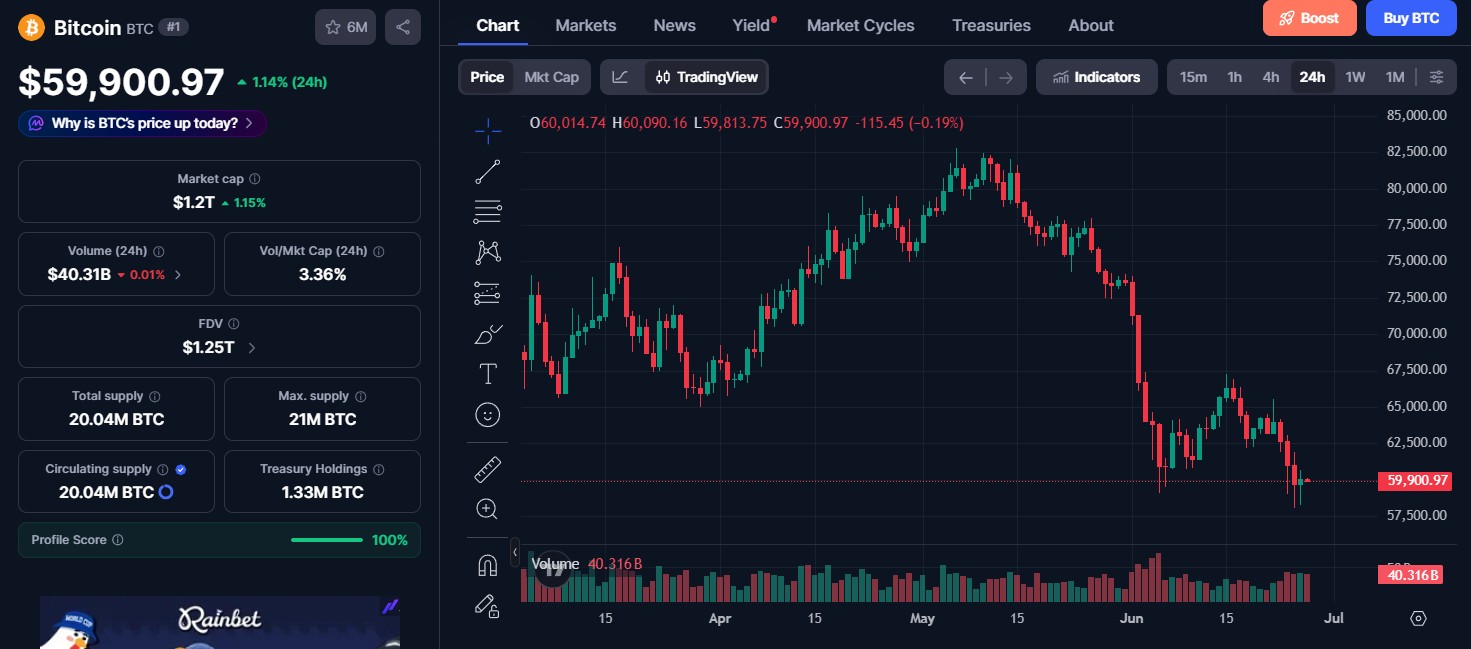
Task: Set the interval to 24h
Action: [1312, 77]
